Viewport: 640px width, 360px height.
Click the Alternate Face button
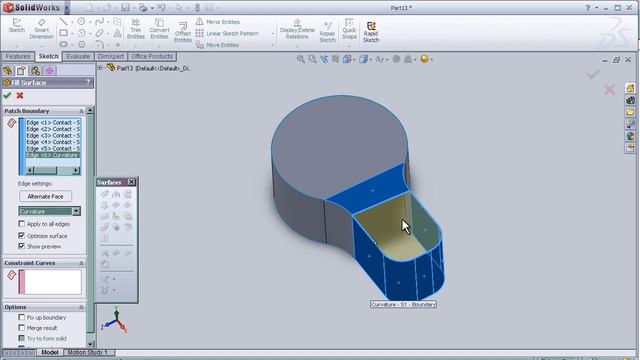(45, 196)
